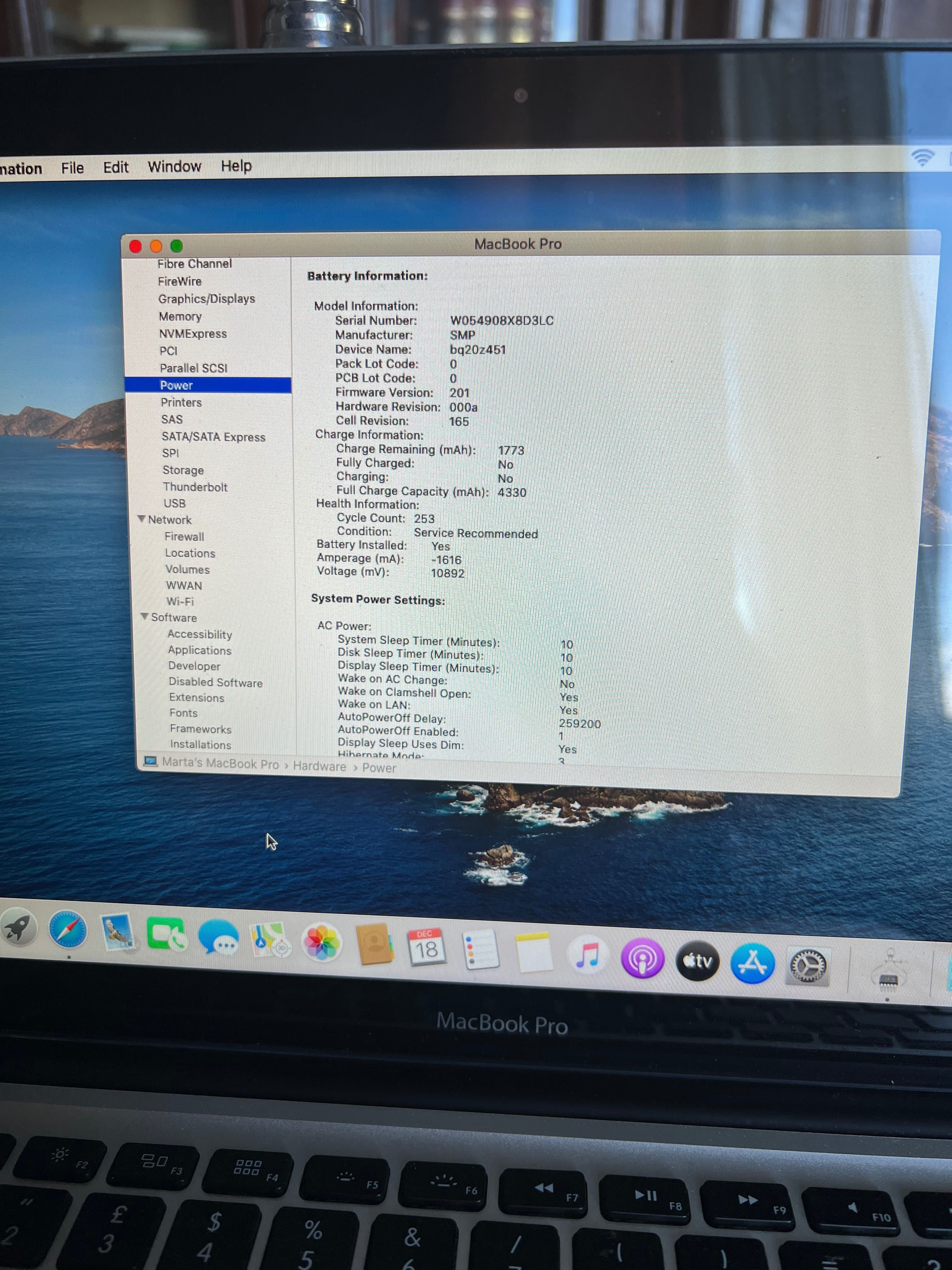Screen dimensions: 952x1270
Task: Select Graphics/Displays in the sidebar
Action: point(207,299)
